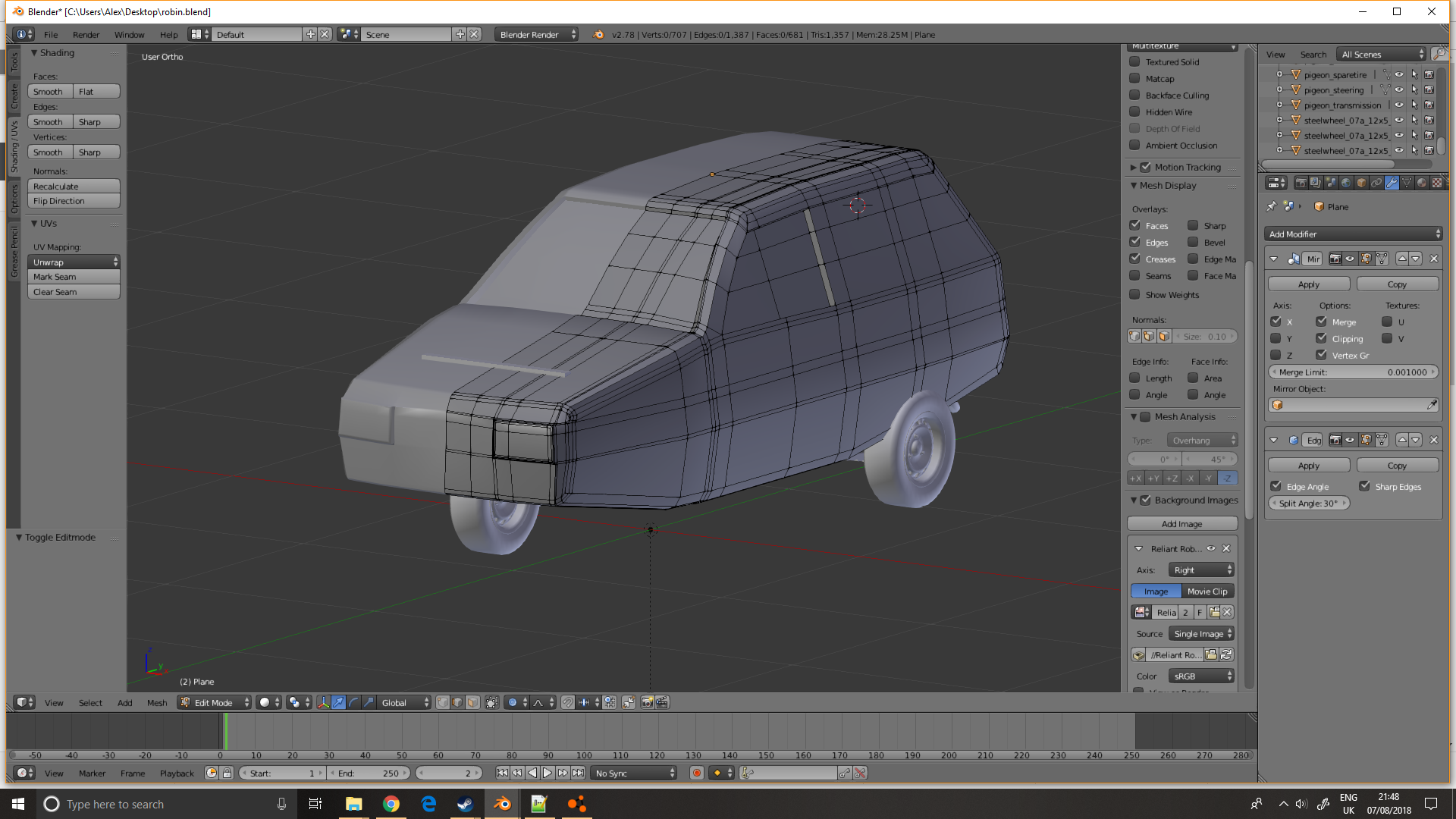Viewport: 1456px width, 819px height.
Task: Open the Object properties tab cube icon
Action: coord(1361,183)
